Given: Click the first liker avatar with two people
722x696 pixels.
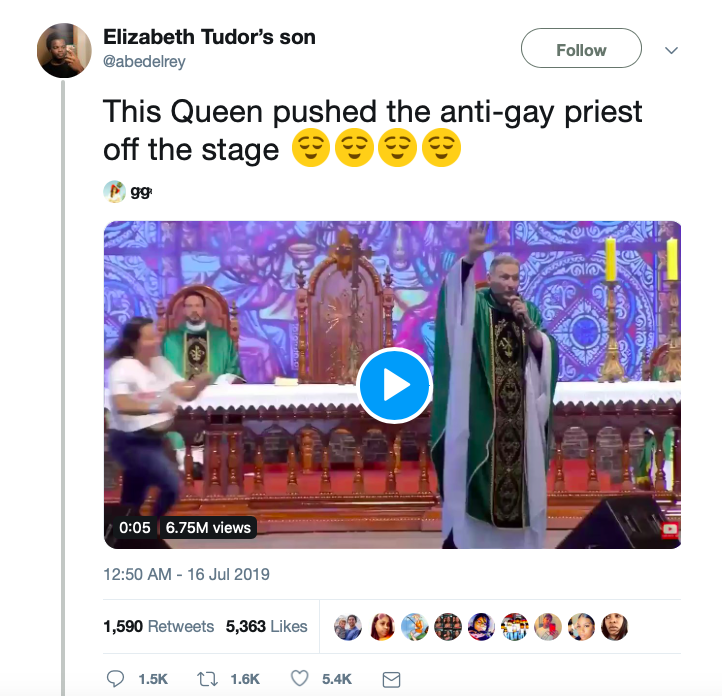Looking at the screenshot, I should point(348,627).
